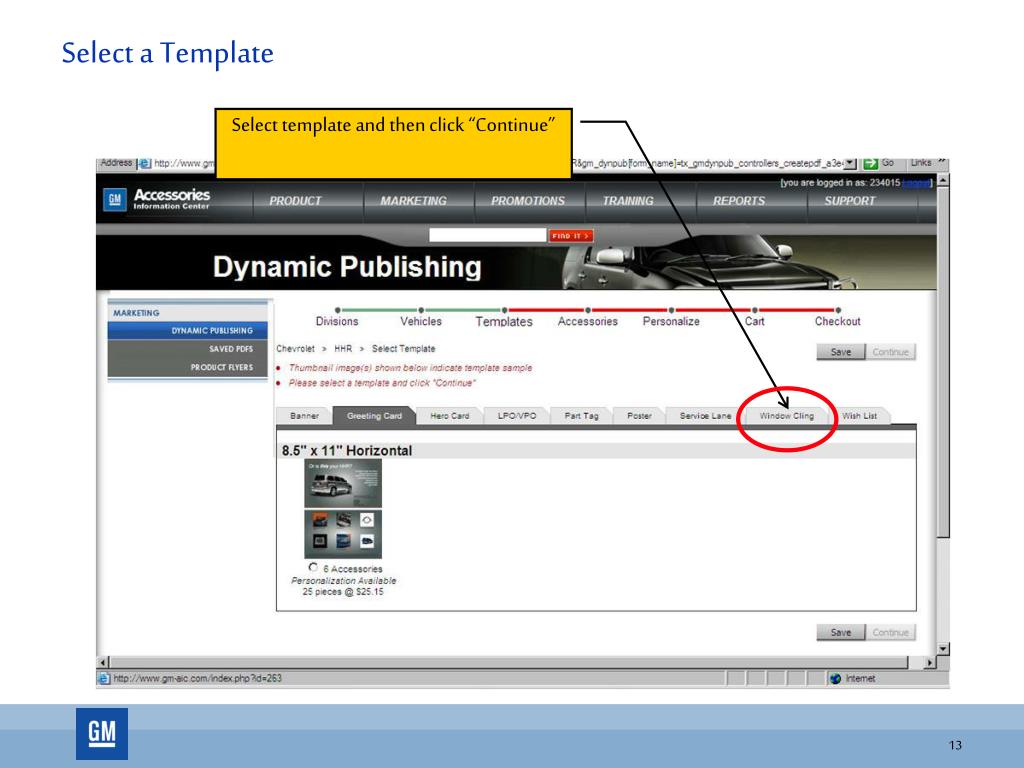
Task: Open the Links toolbar item
Action: (x=921, y=163)
